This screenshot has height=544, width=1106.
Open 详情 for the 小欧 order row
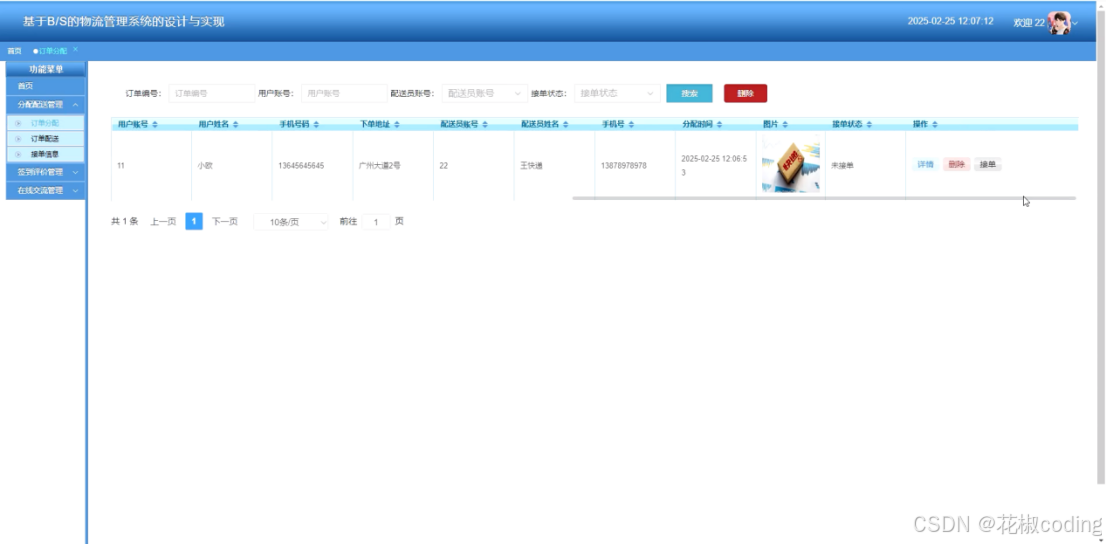925,164
